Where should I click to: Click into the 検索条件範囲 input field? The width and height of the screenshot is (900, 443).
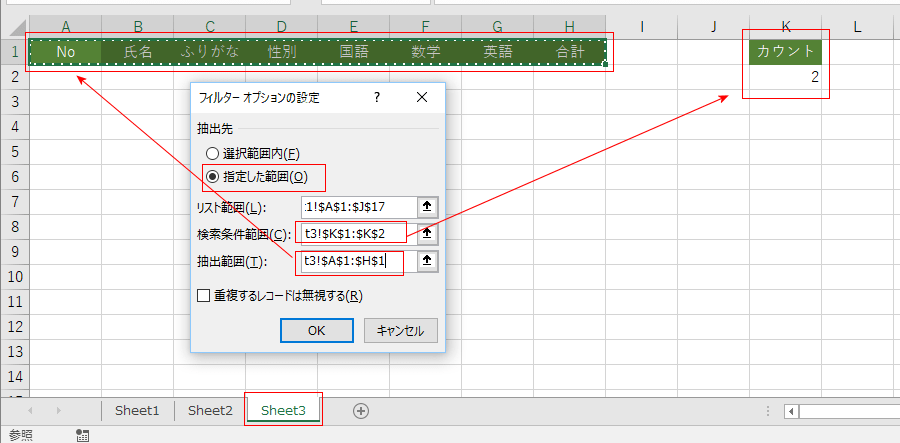tap(359, 234)
